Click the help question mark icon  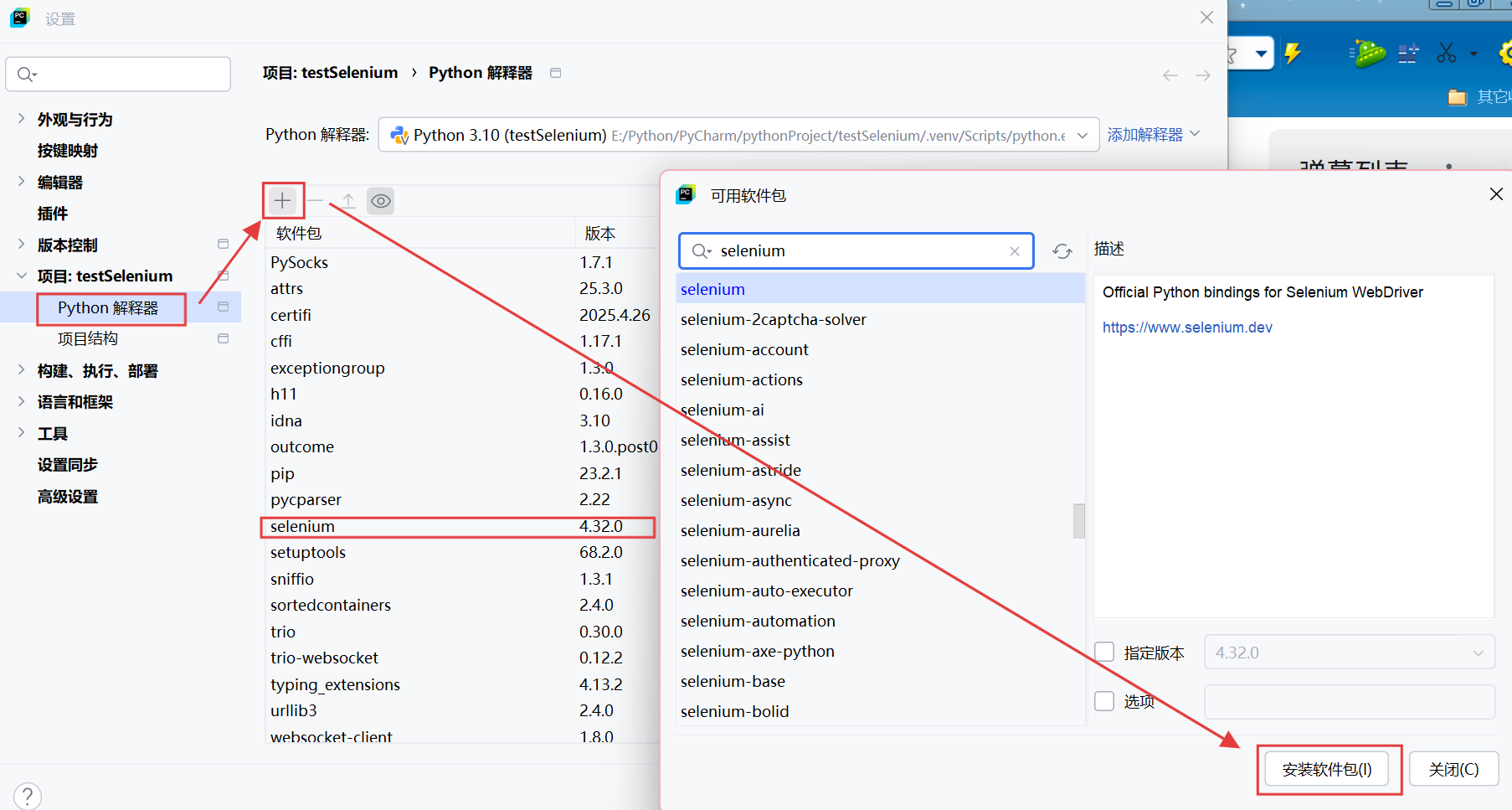pyautogui.click(x=28, y=796)
